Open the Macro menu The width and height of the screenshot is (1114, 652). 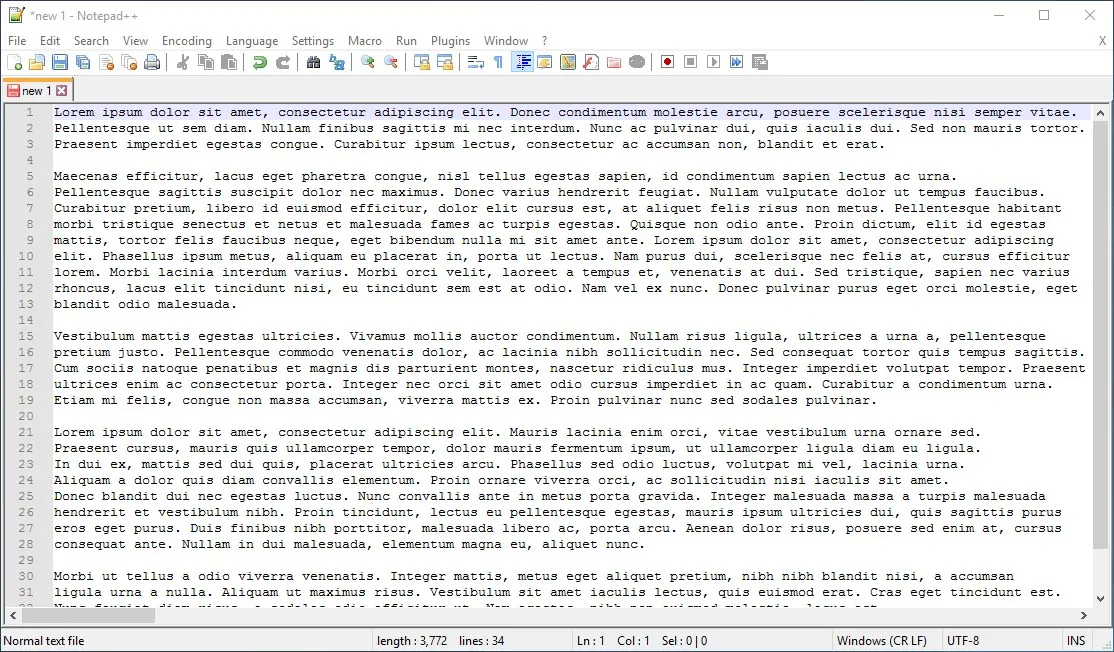click(364, 40)
